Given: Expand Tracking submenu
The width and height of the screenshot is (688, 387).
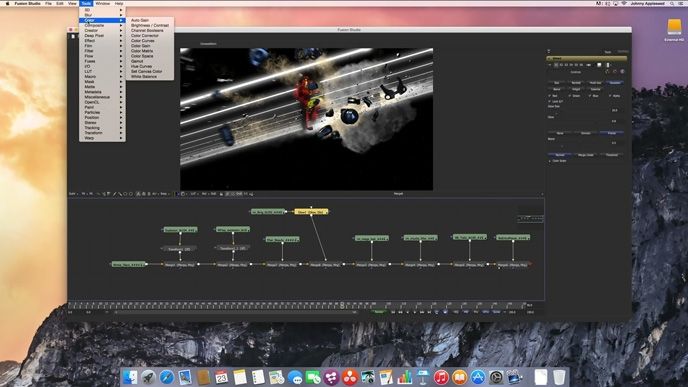Looking at the screenshot, I should pos(102,128).
